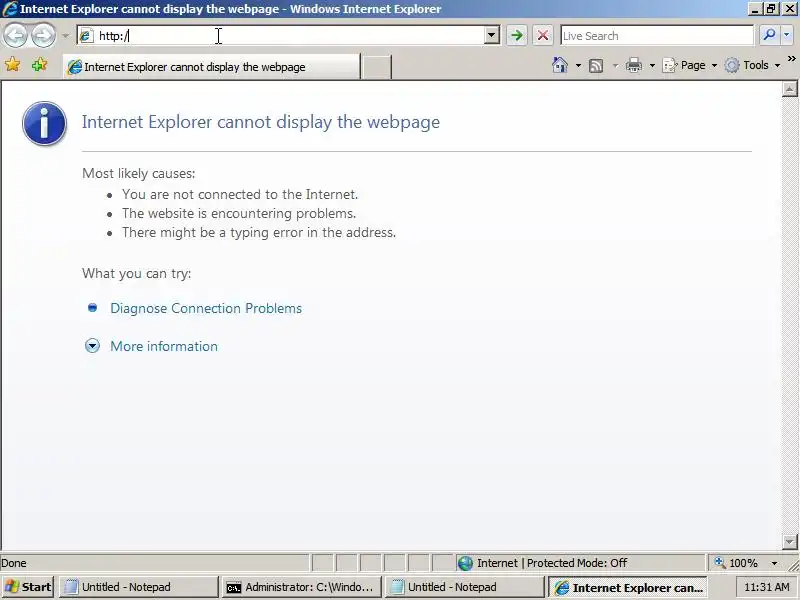Show more toolbar commands chevron

tap(791, 59)
